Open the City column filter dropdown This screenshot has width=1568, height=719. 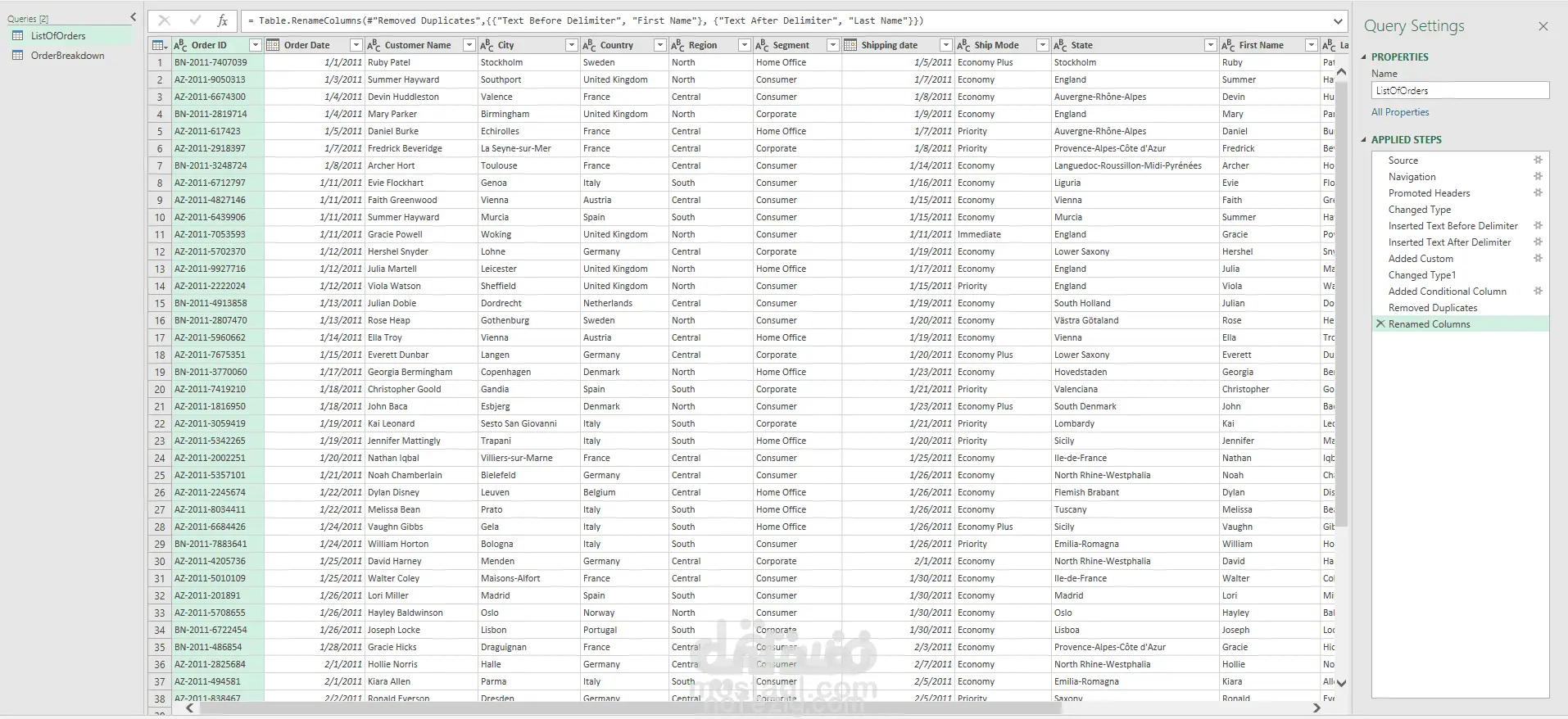click(572, 45)
